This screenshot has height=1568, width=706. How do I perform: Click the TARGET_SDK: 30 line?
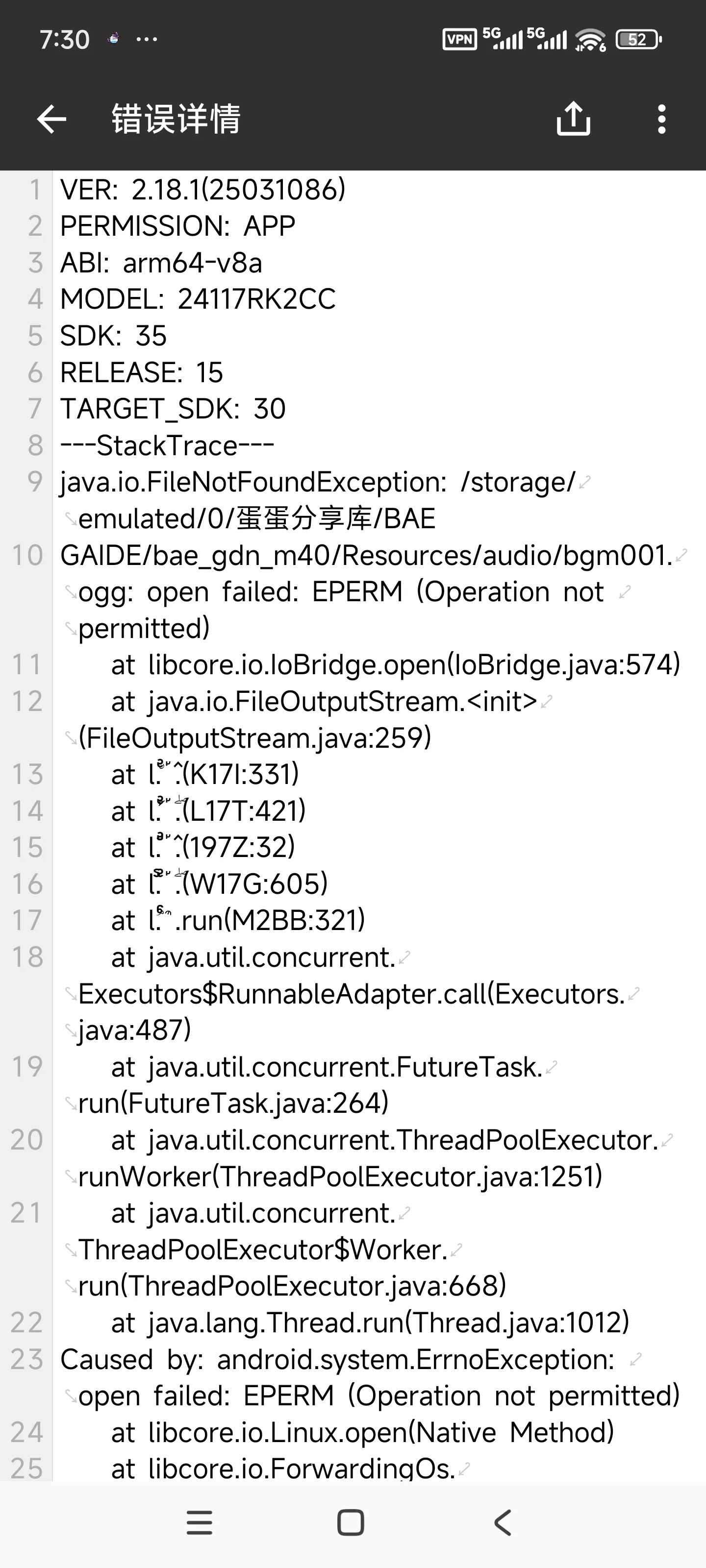coord(173,409)
